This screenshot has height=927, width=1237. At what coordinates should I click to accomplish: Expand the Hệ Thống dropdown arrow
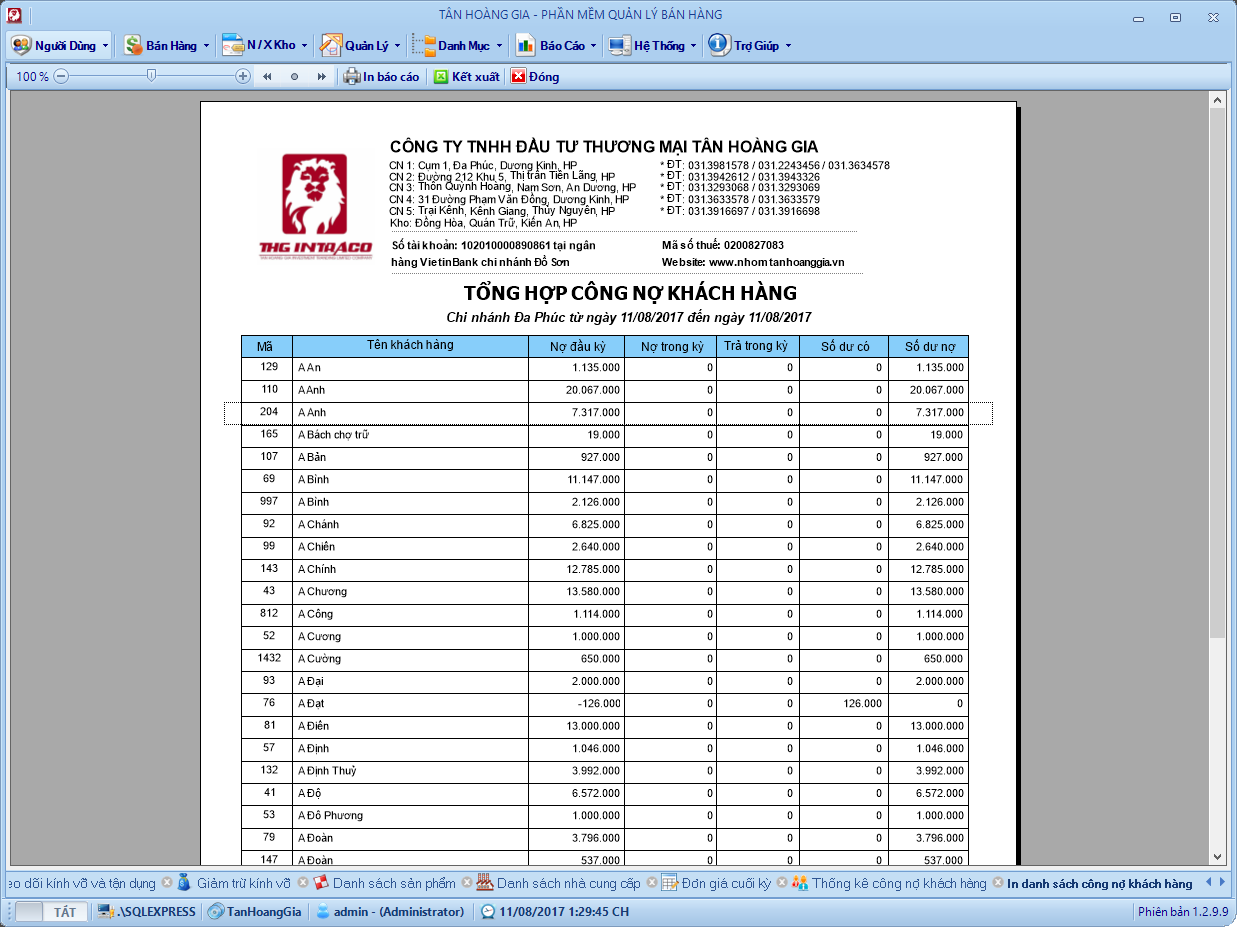point(694,46)
